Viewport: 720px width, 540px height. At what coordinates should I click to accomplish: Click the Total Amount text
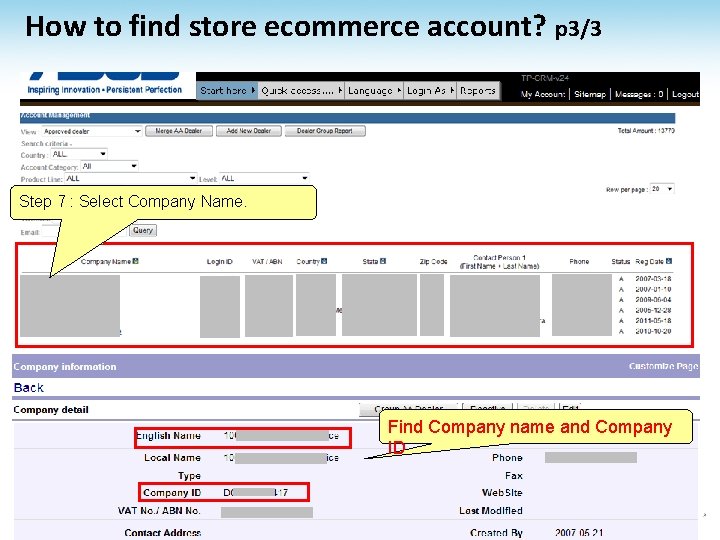646,131
